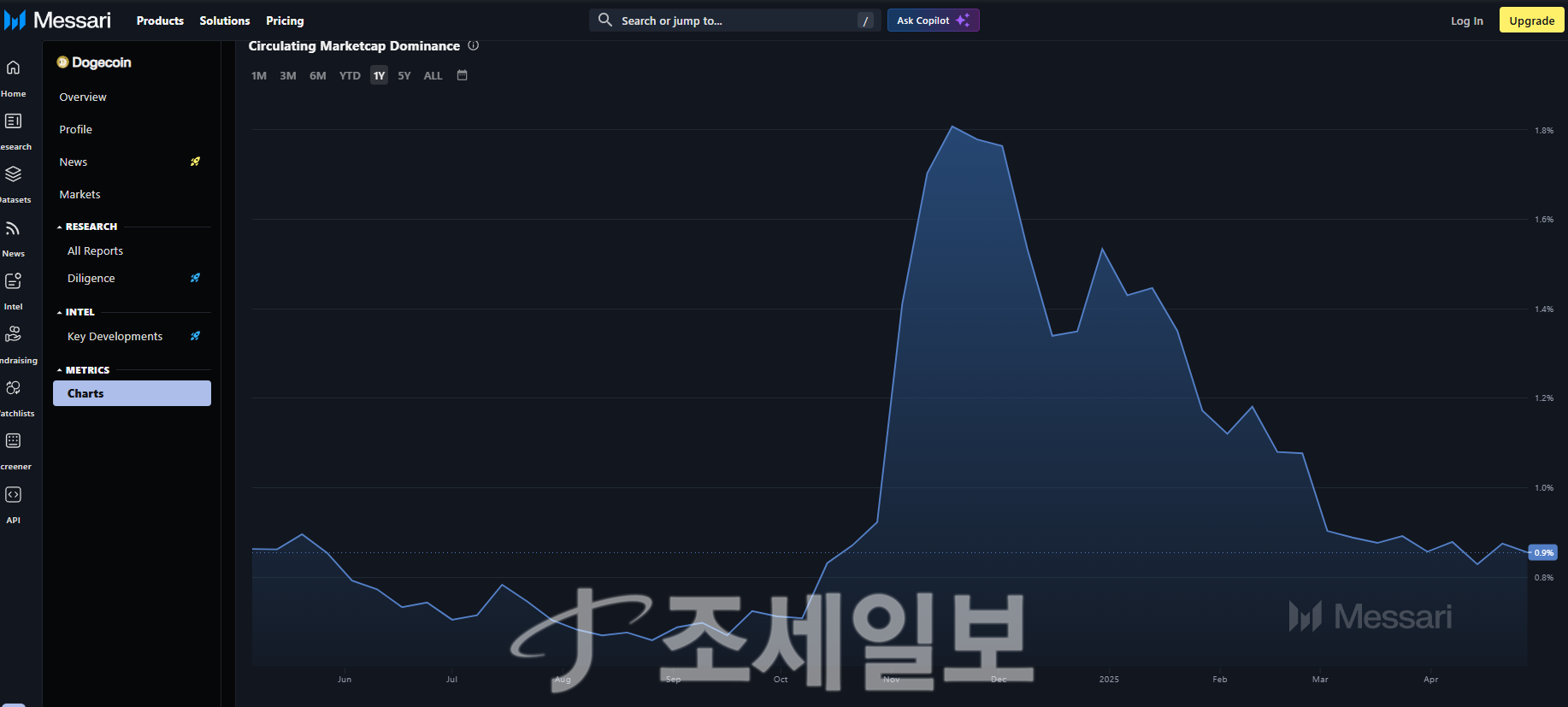
Task: Open the API sidebar icon
Action: tap(13, 495)
